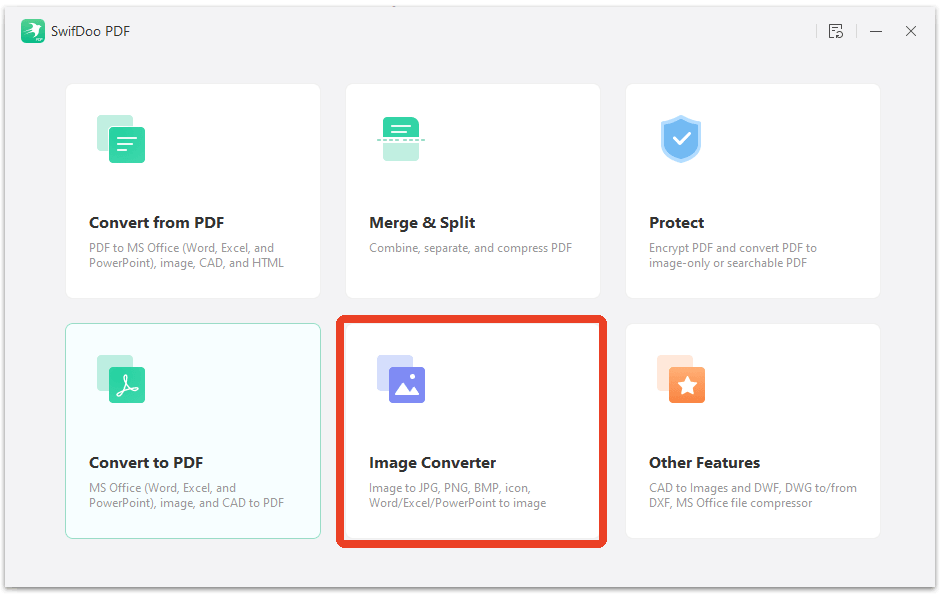Click the Merge & Split icon
This screenshot has height=594, width=940.
(x=400, y=139)
